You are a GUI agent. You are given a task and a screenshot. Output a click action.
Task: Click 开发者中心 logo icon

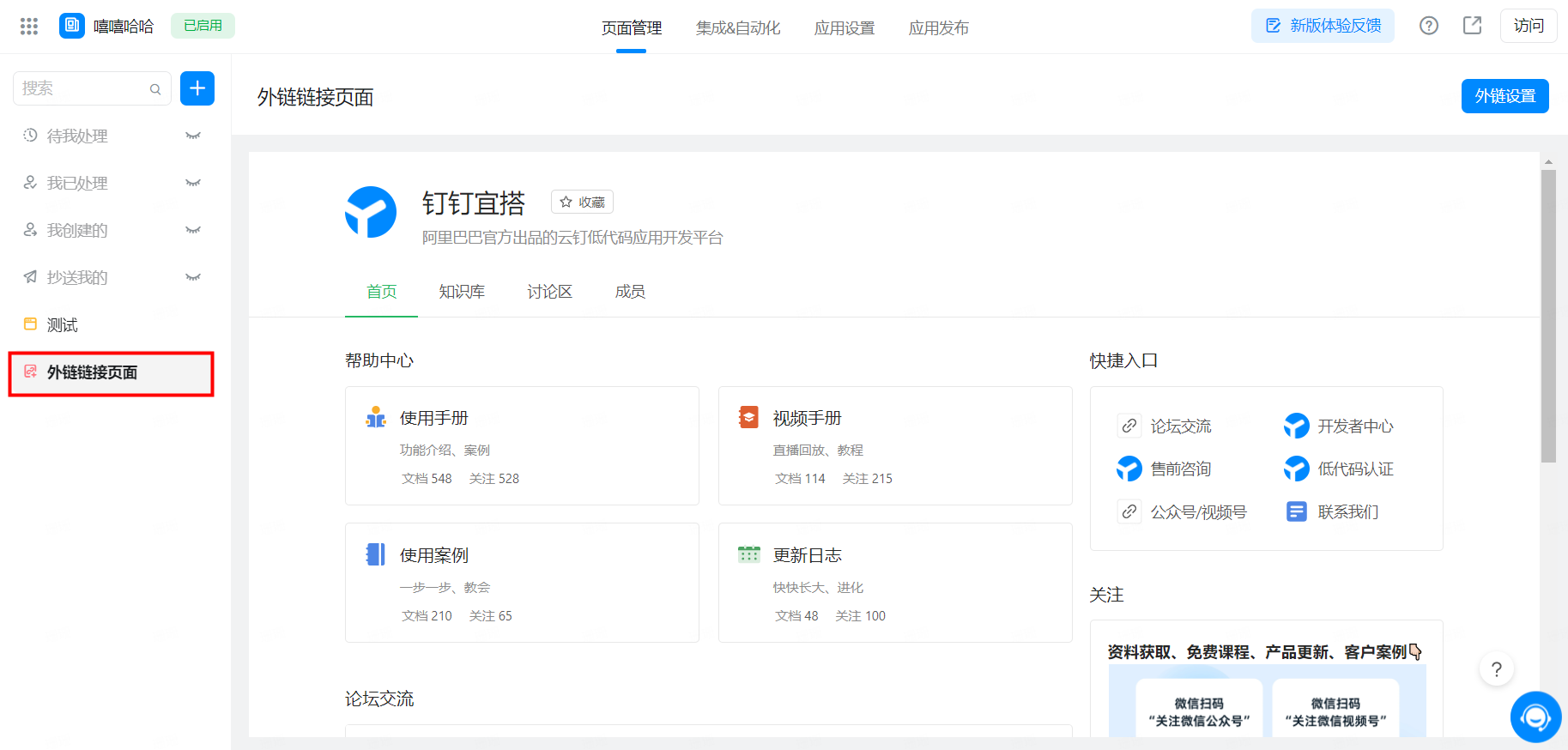click(x=1297, y=426)
